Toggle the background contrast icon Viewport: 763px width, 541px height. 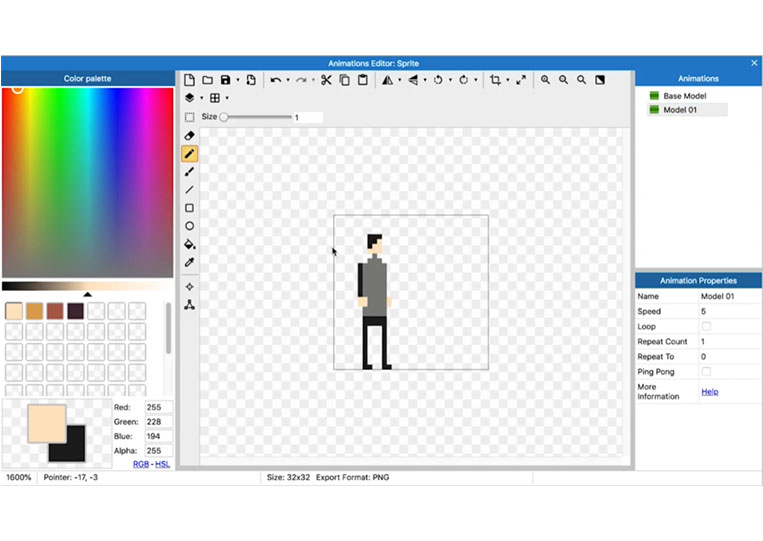tap(600, 80)
